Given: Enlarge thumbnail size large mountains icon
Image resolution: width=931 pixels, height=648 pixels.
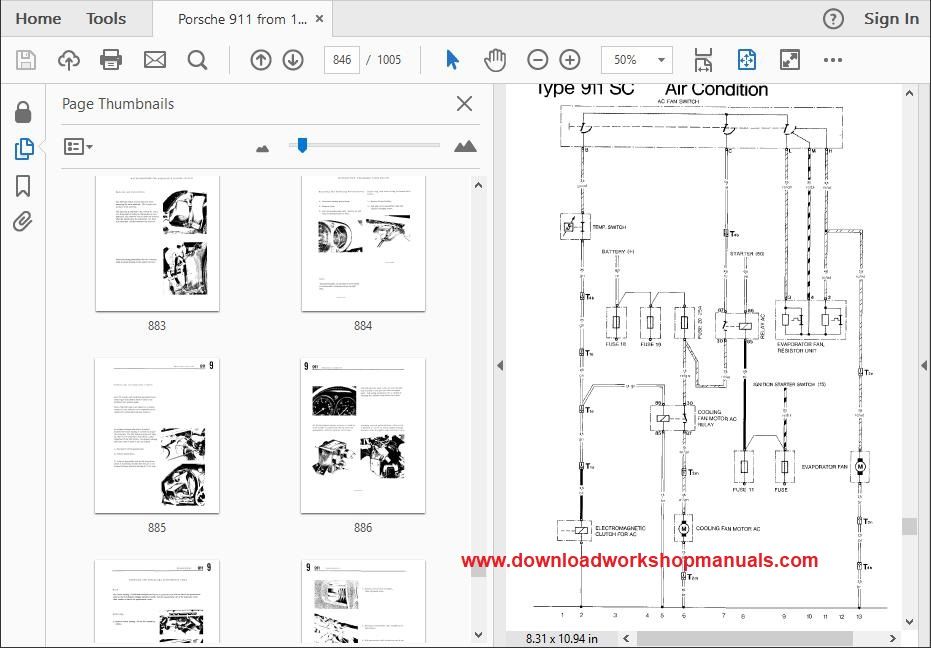Looking at the screenshot, I should pyautogui.click(x=466, y=146).
